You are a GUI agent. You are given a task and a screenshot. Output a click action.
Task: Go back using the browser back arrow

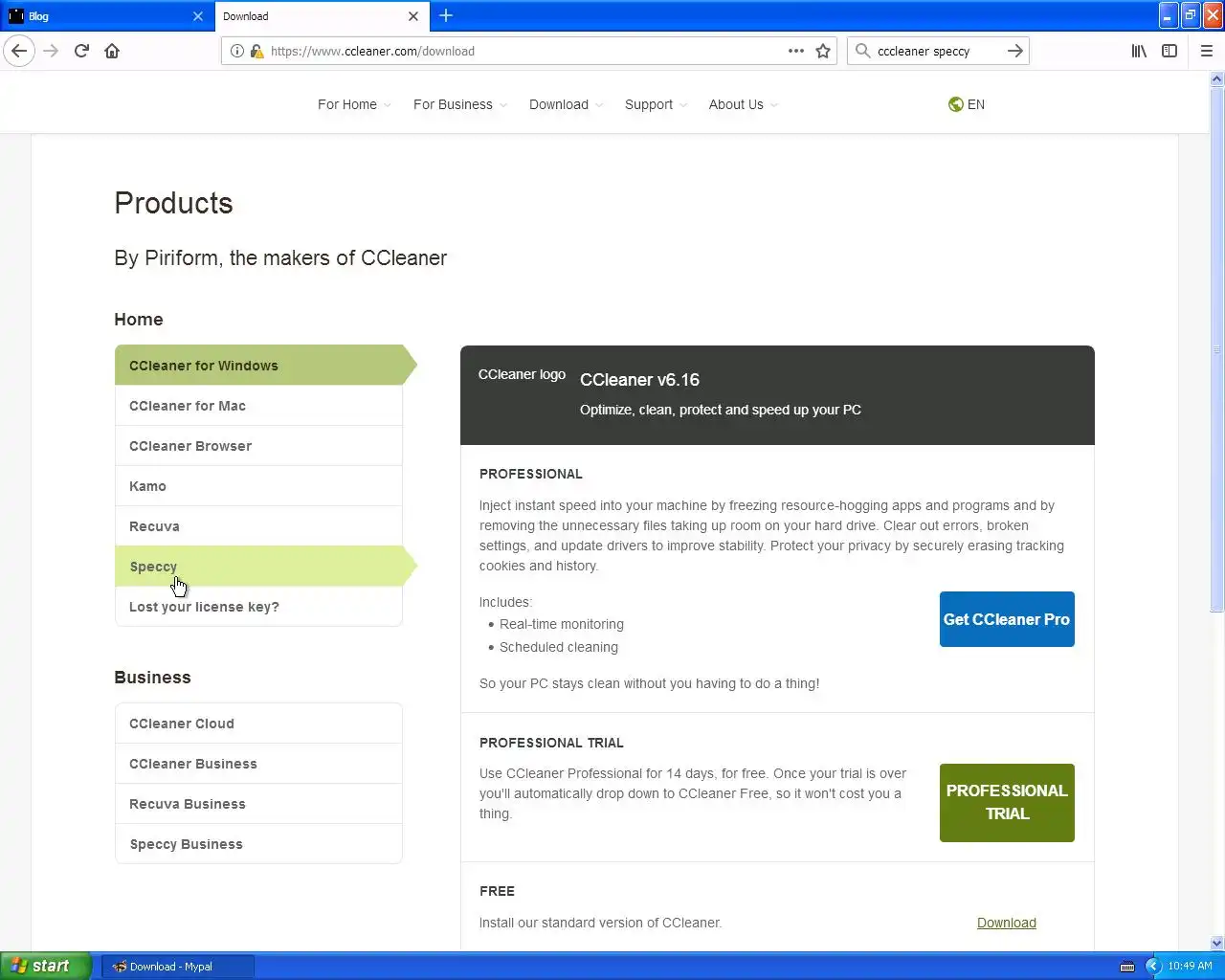click(19, 51)
